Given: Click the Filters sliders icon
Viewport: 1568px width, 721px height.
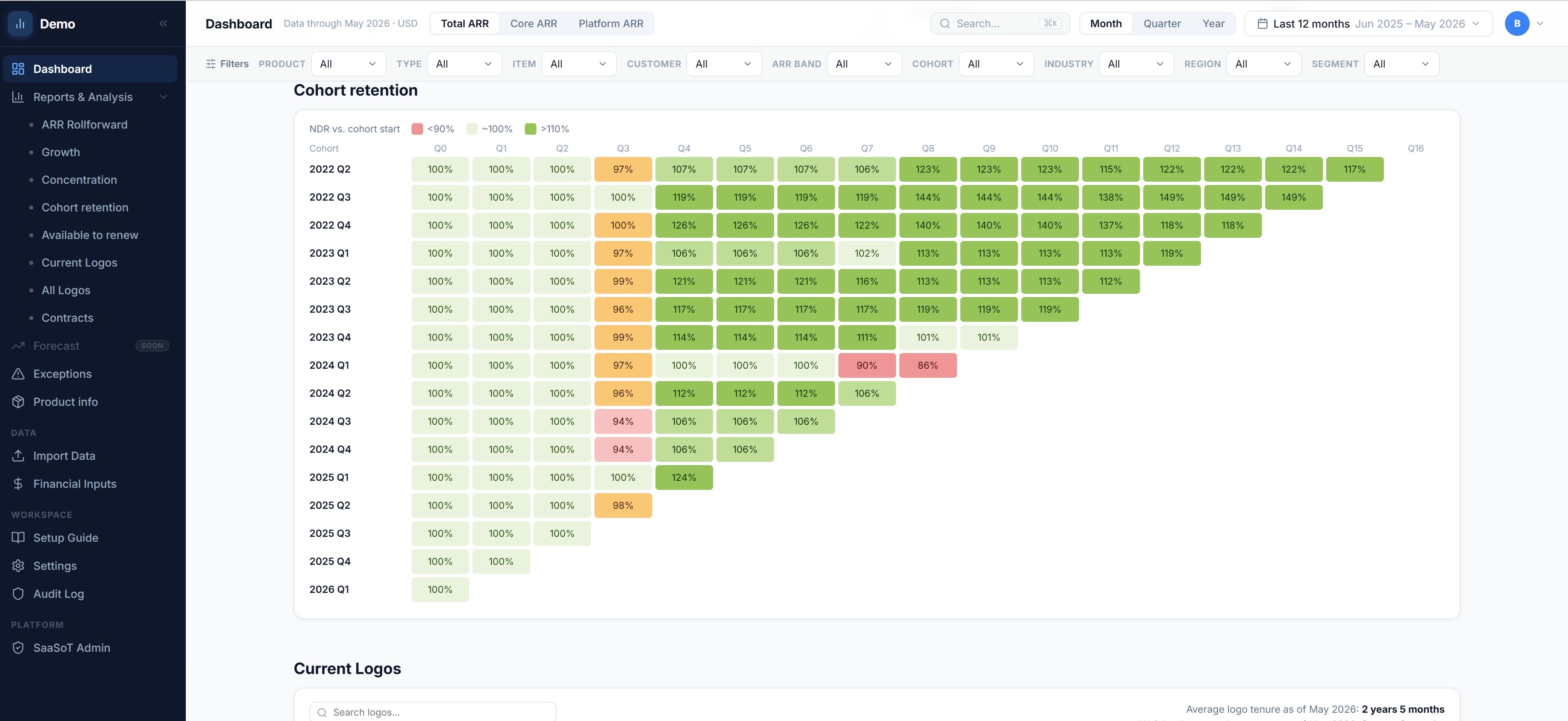Looking at the screenshot, I should [211, 64].
